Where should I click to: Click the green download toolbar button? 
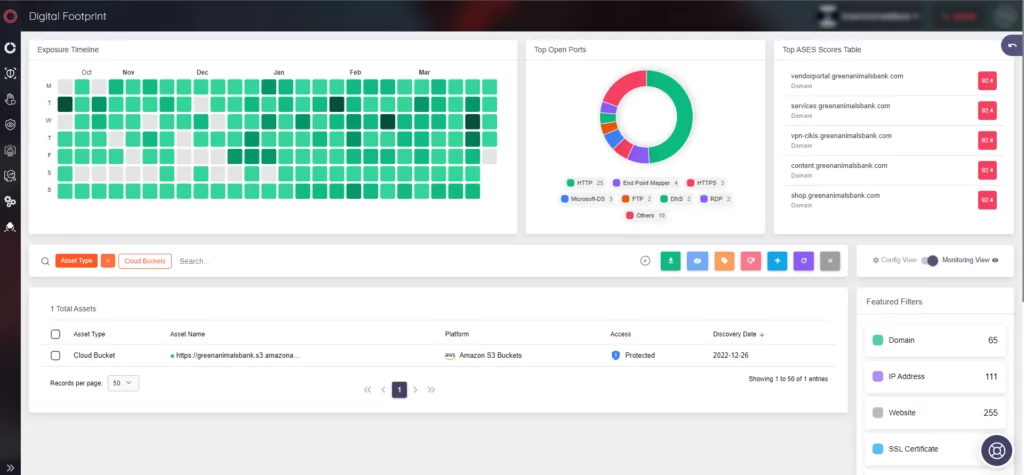[x=671, y=261]
